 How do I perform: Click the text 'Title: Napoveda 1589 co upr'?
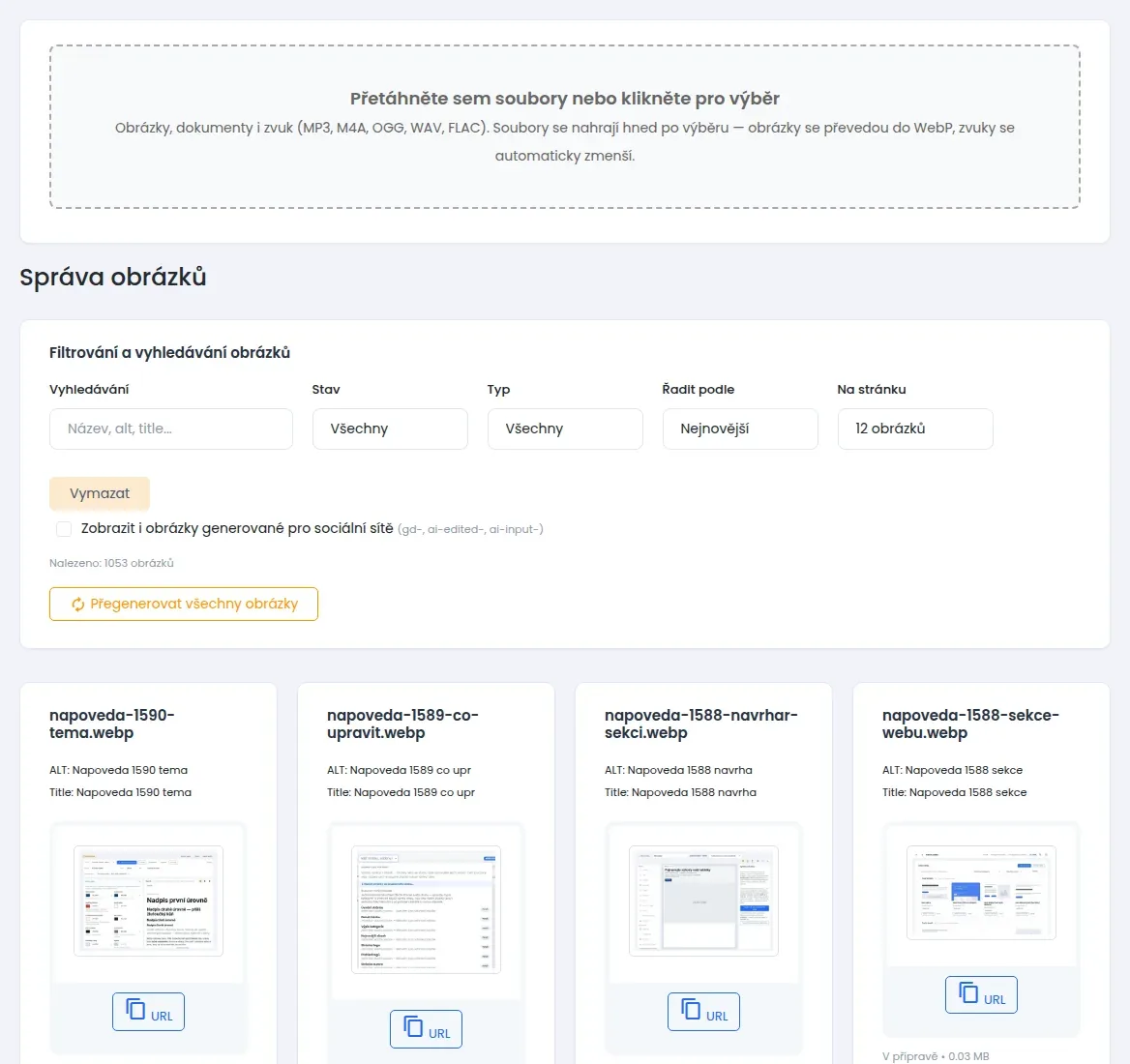401,792
